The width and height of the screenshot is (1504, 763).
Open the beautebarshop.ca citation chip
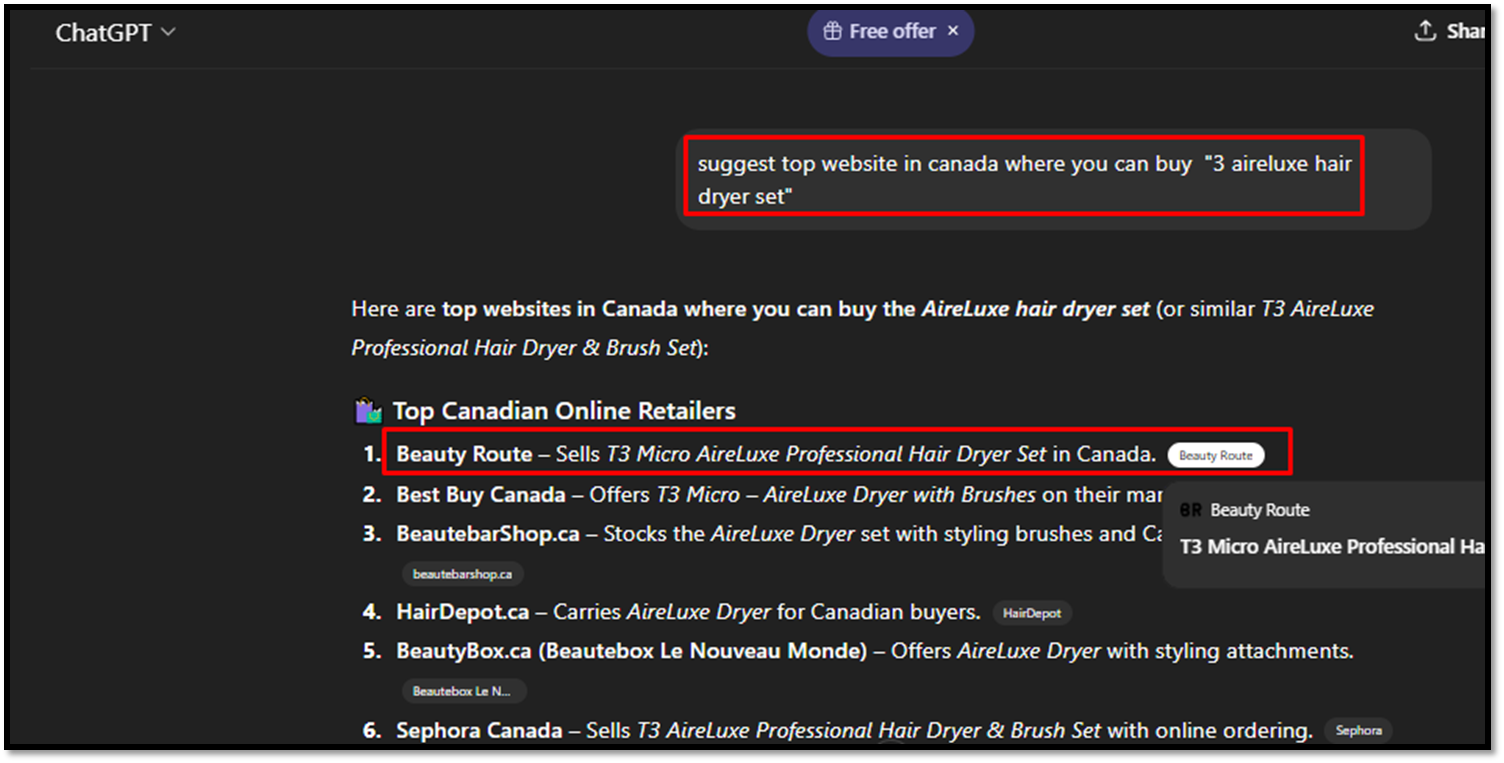pos(462,574)
